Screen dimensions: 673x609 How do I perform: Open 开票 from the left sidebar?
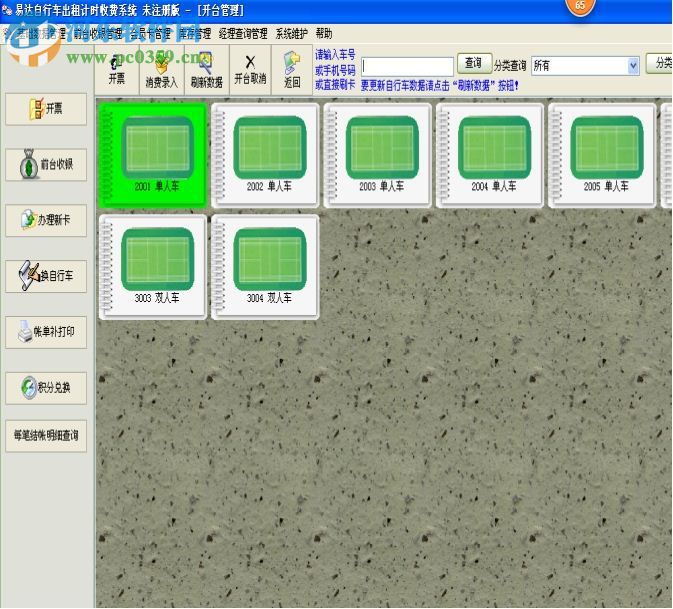click(46, 109)
